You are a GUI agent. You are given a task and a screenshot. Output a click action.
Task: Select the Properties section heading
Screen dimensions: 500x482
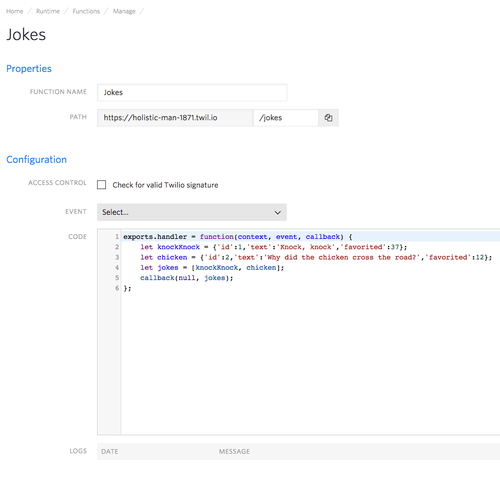[29, 69]
